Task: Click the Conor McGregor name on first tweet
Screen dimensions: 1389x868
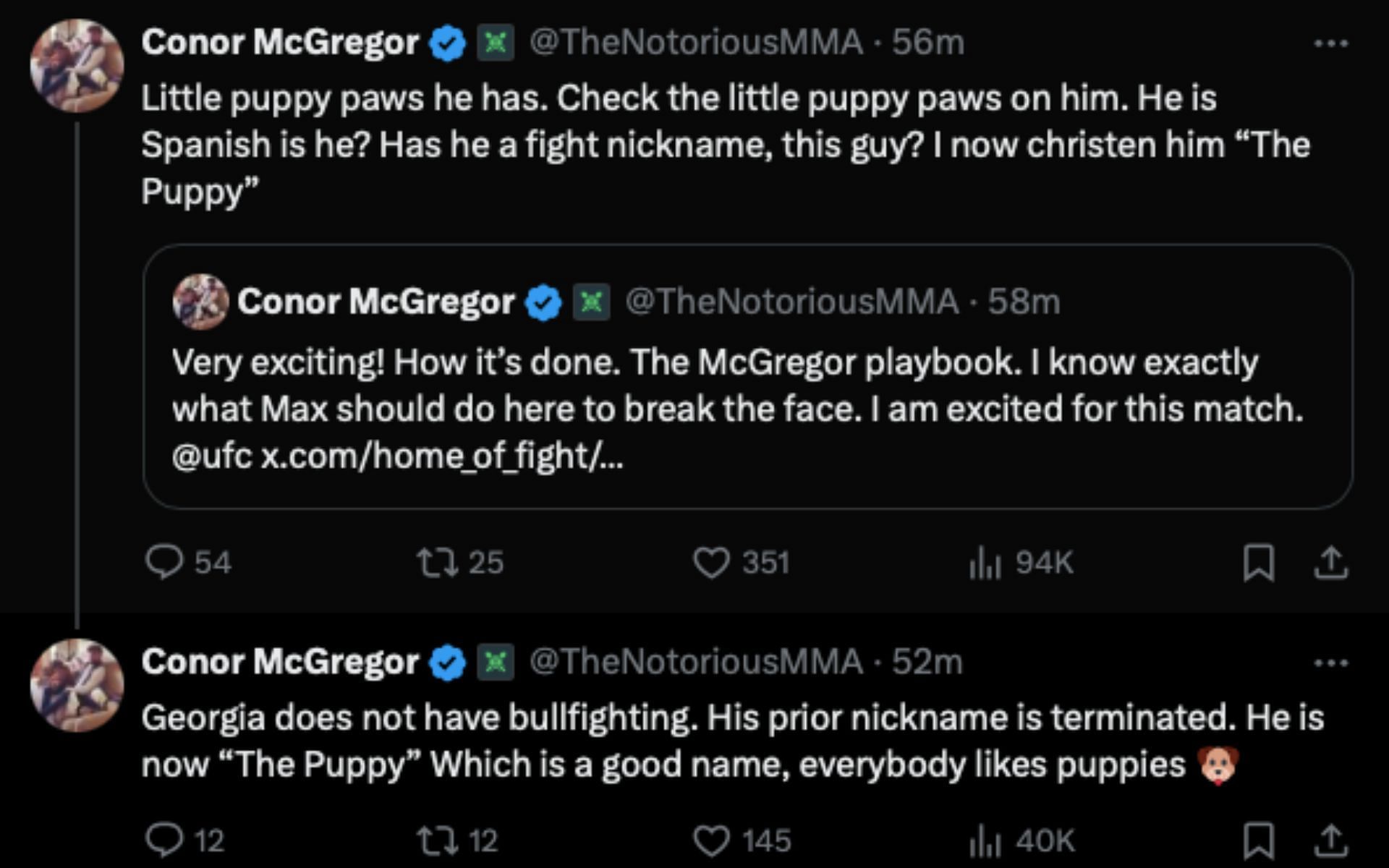Action: pyautogui.click(x=280, y=43)
